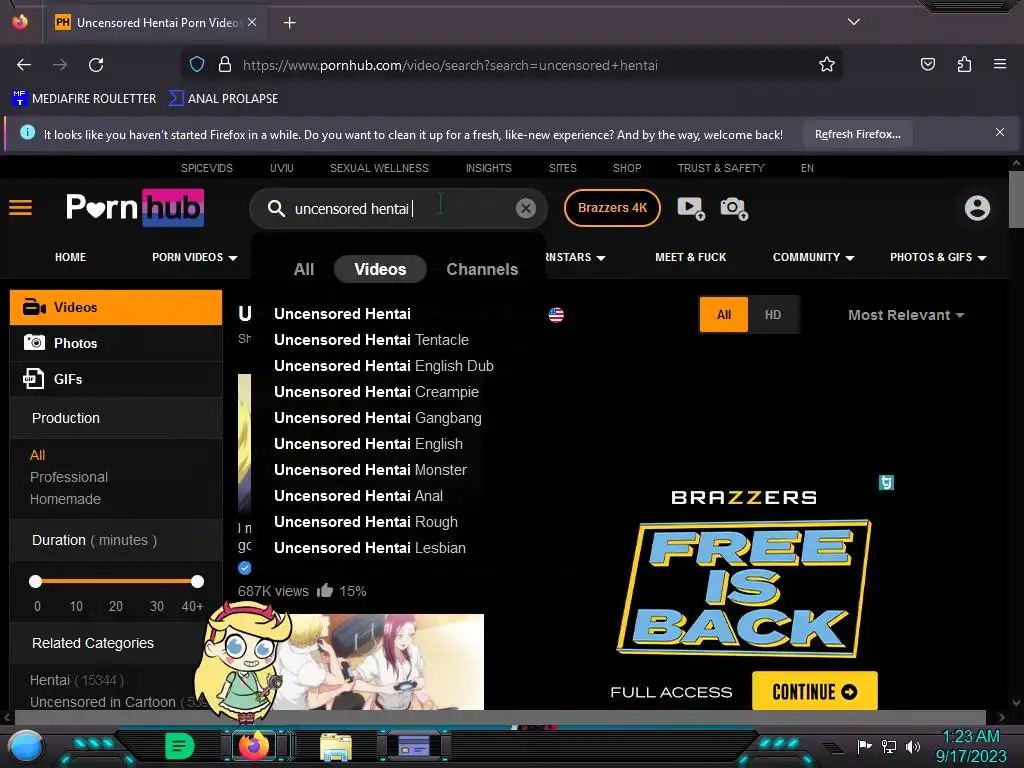Open the user account avatar icon
The width and height of the screenshot is (1024, 768).
977,208
